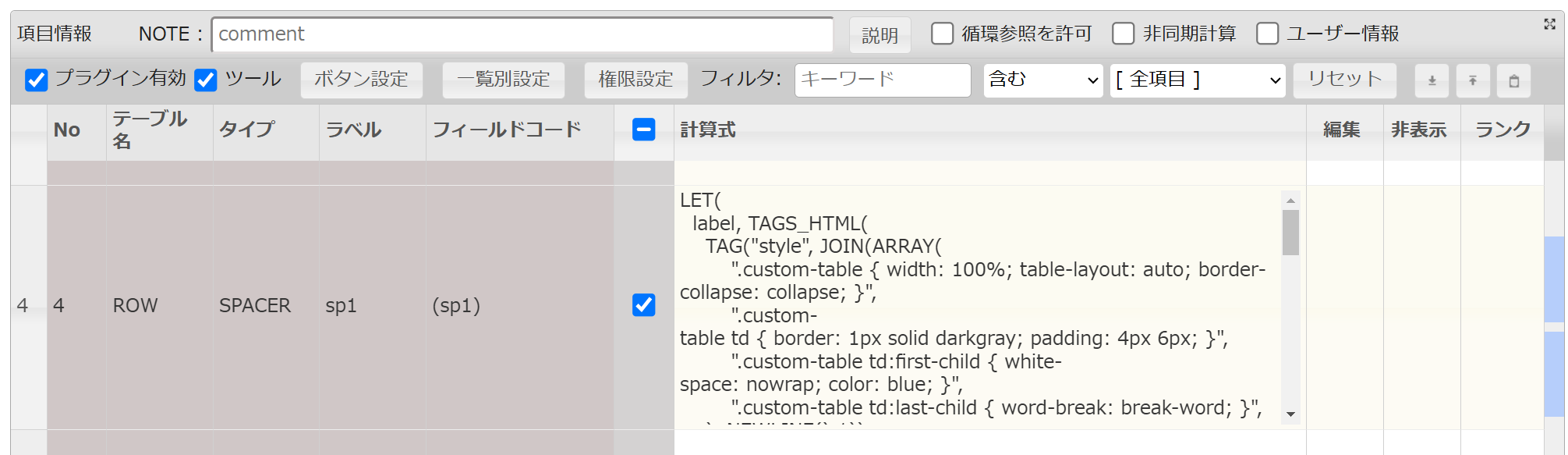The image size is (1568, 455).
Task: Enable 循環参照を許可 checkbox
Action: tap(942, 34)
